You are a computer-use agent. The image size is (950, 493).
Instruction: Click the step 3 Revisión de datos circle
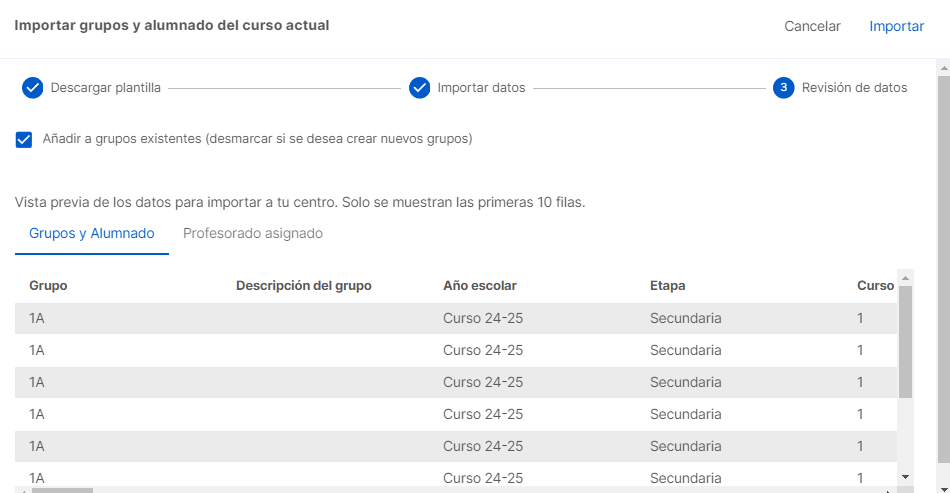783,88
